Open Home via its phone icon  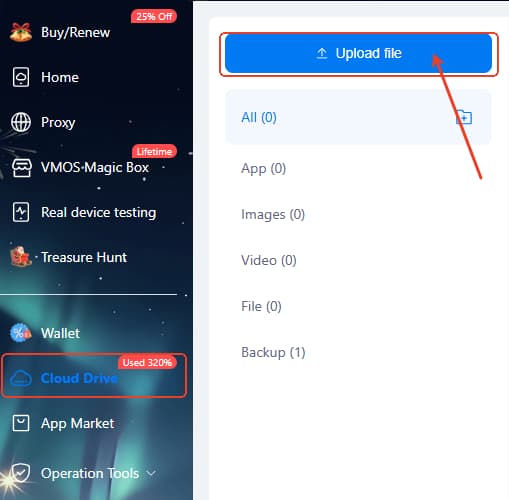coord(21,77)
